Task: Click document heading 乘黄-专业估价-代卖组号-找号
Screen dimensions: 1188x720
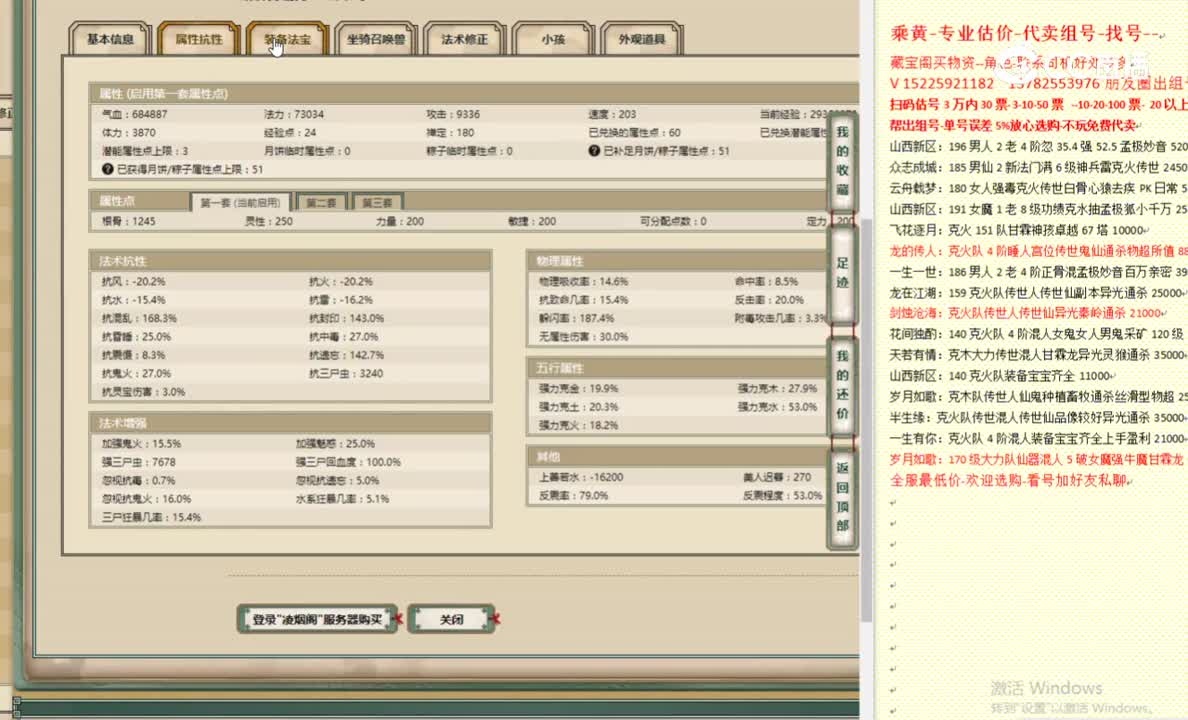Action: (1027, 33)
